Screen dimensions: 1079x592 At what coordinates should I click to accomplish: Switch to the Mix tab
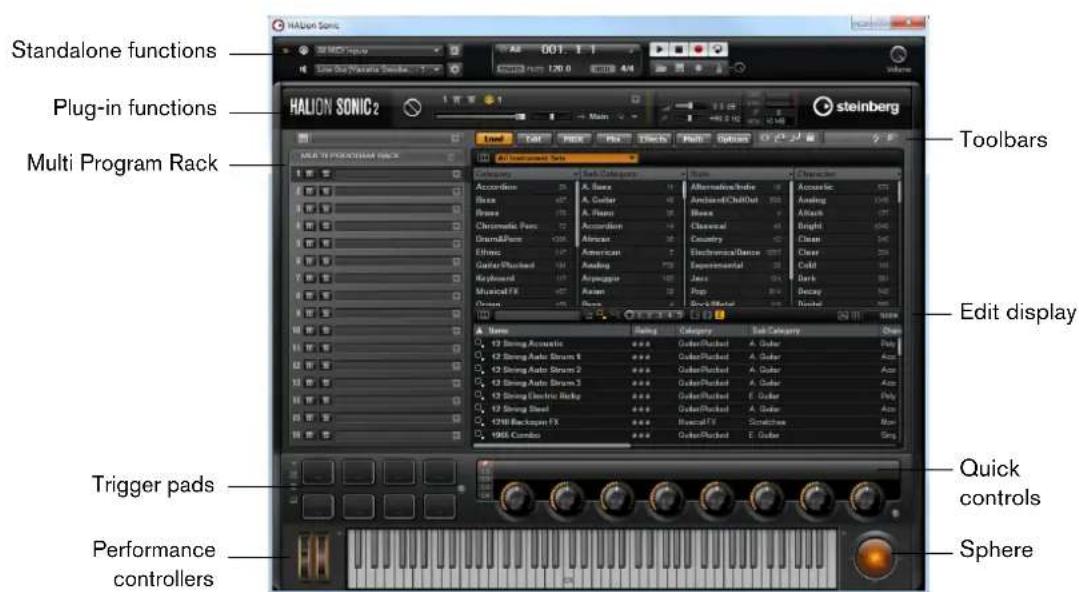pyautogui.click(x=613, y=138)
